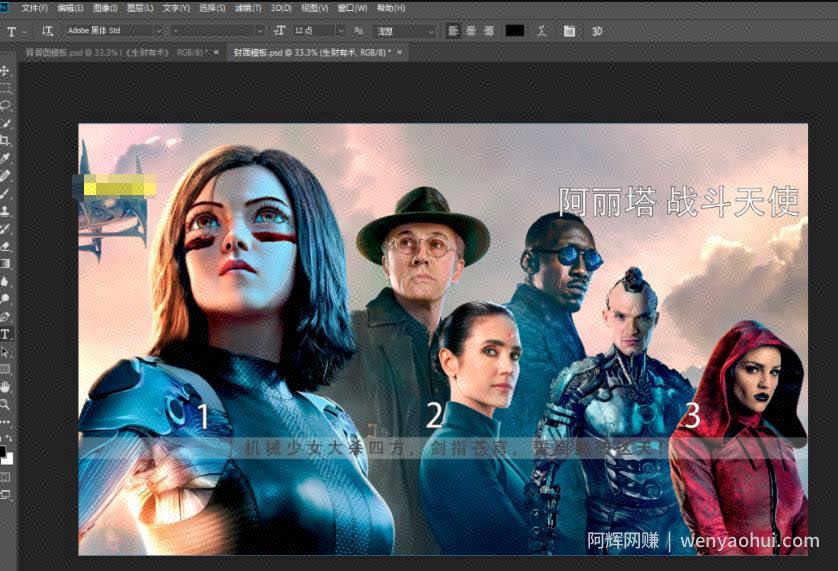
Task: Select the Zoom magnifier tool
Action: point(5,404)
